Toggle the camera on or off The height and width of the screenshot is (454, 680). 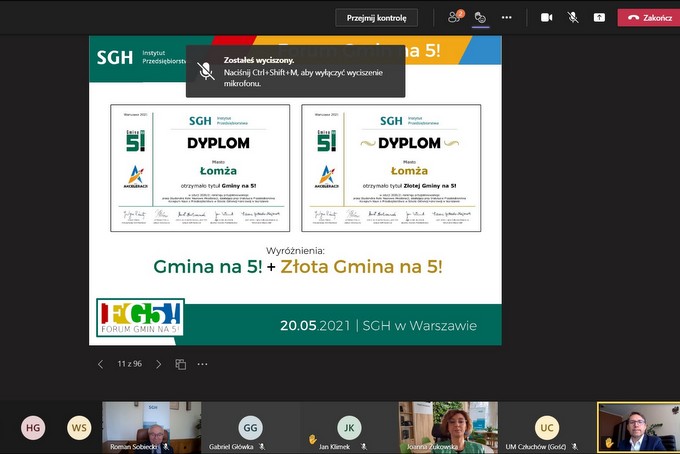pyautogui.click(x=546, y=17)
